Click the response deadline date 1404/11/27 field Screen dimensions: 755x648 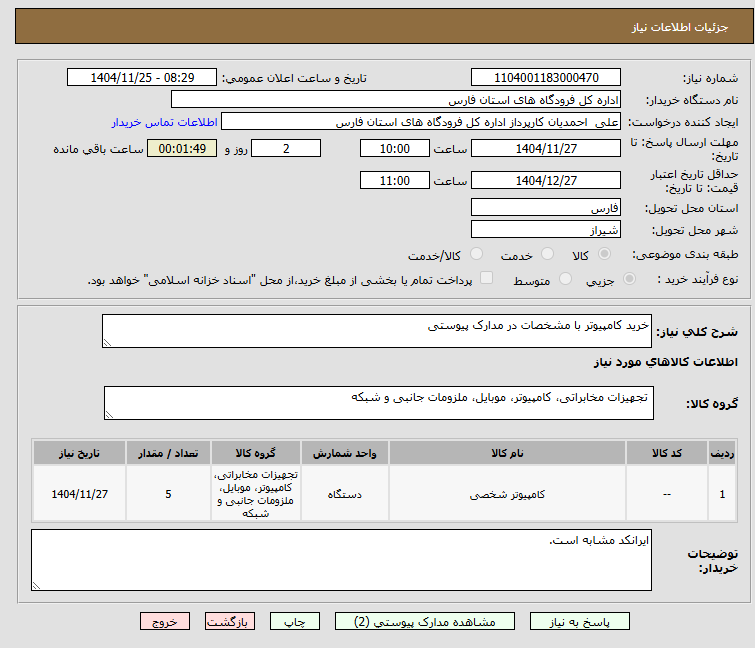pos(546,148)
